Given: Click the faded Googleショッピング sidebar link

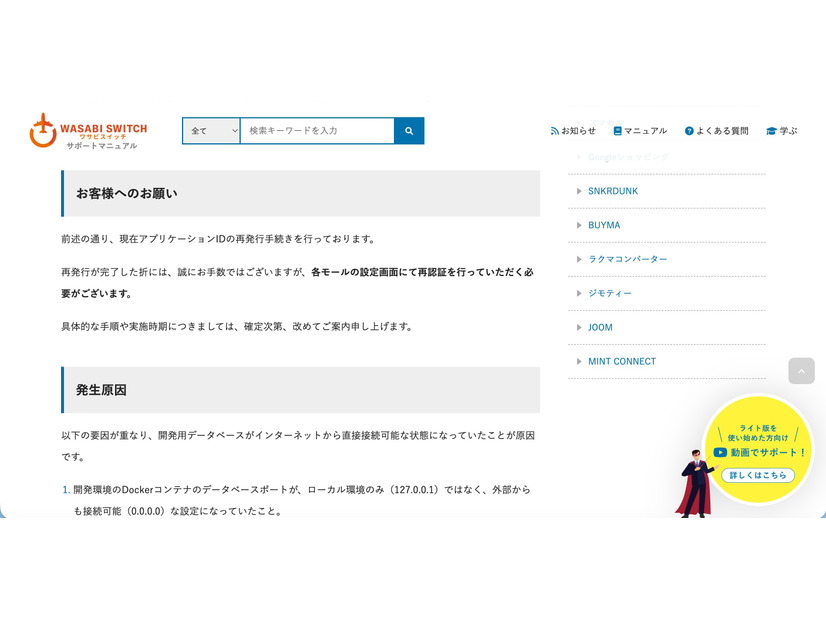Looking at the screenshot, I should tap(628, 157).
